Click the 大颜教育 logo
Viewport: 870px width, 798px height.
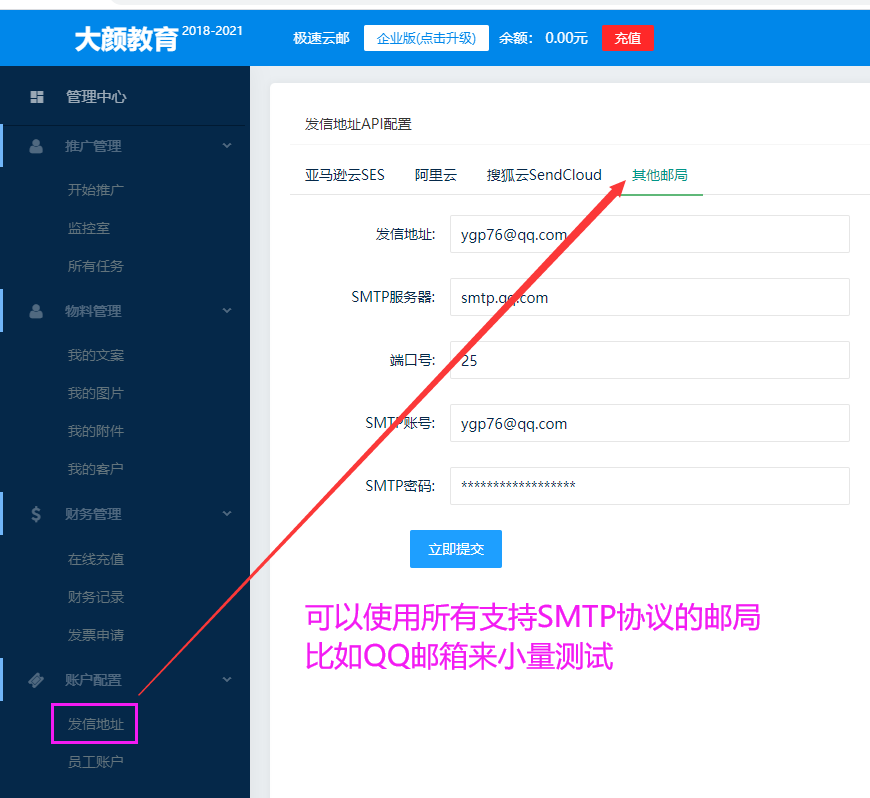127,39
